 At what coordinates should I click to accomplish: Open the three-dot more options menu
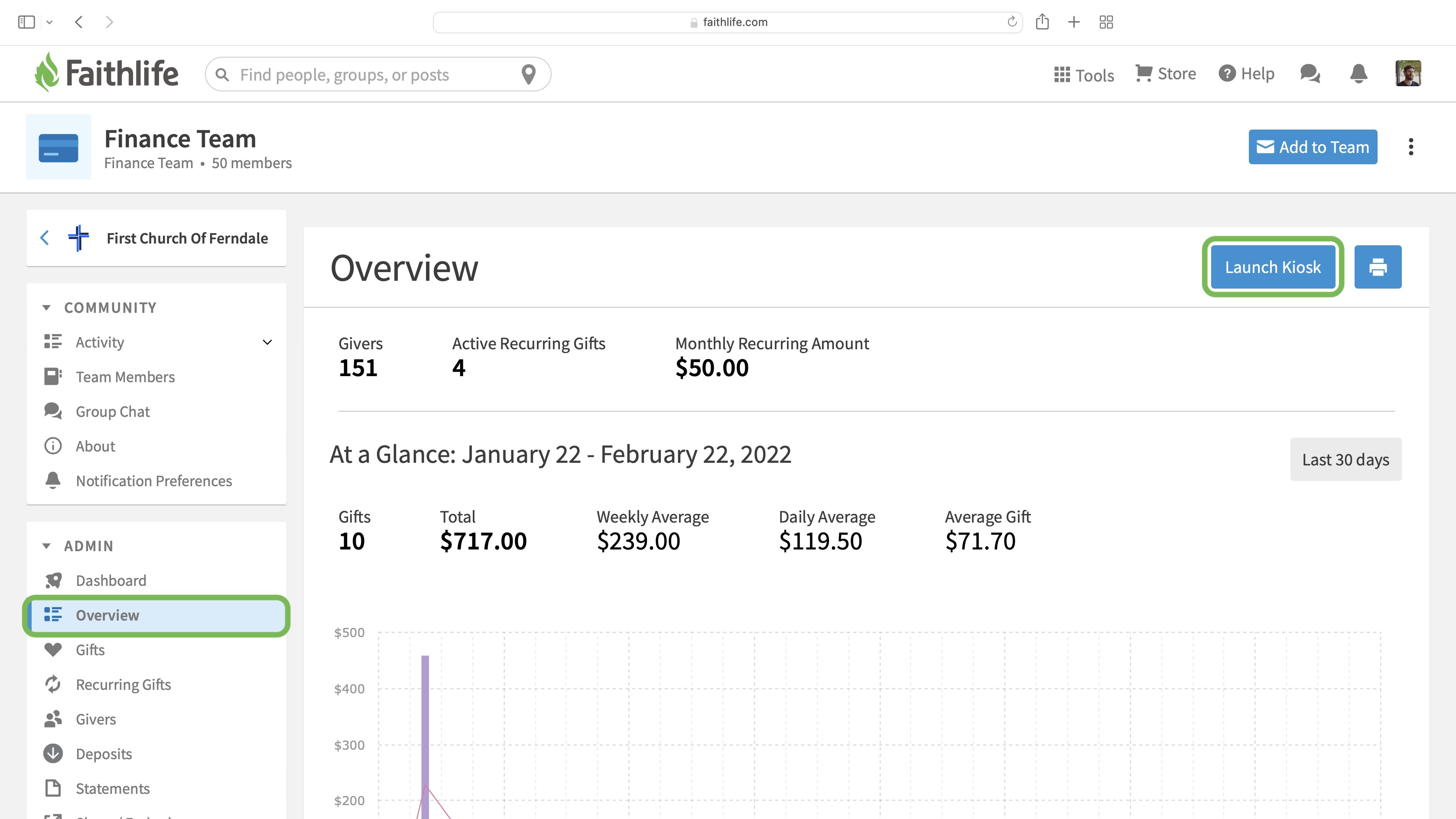[1411, 147]
